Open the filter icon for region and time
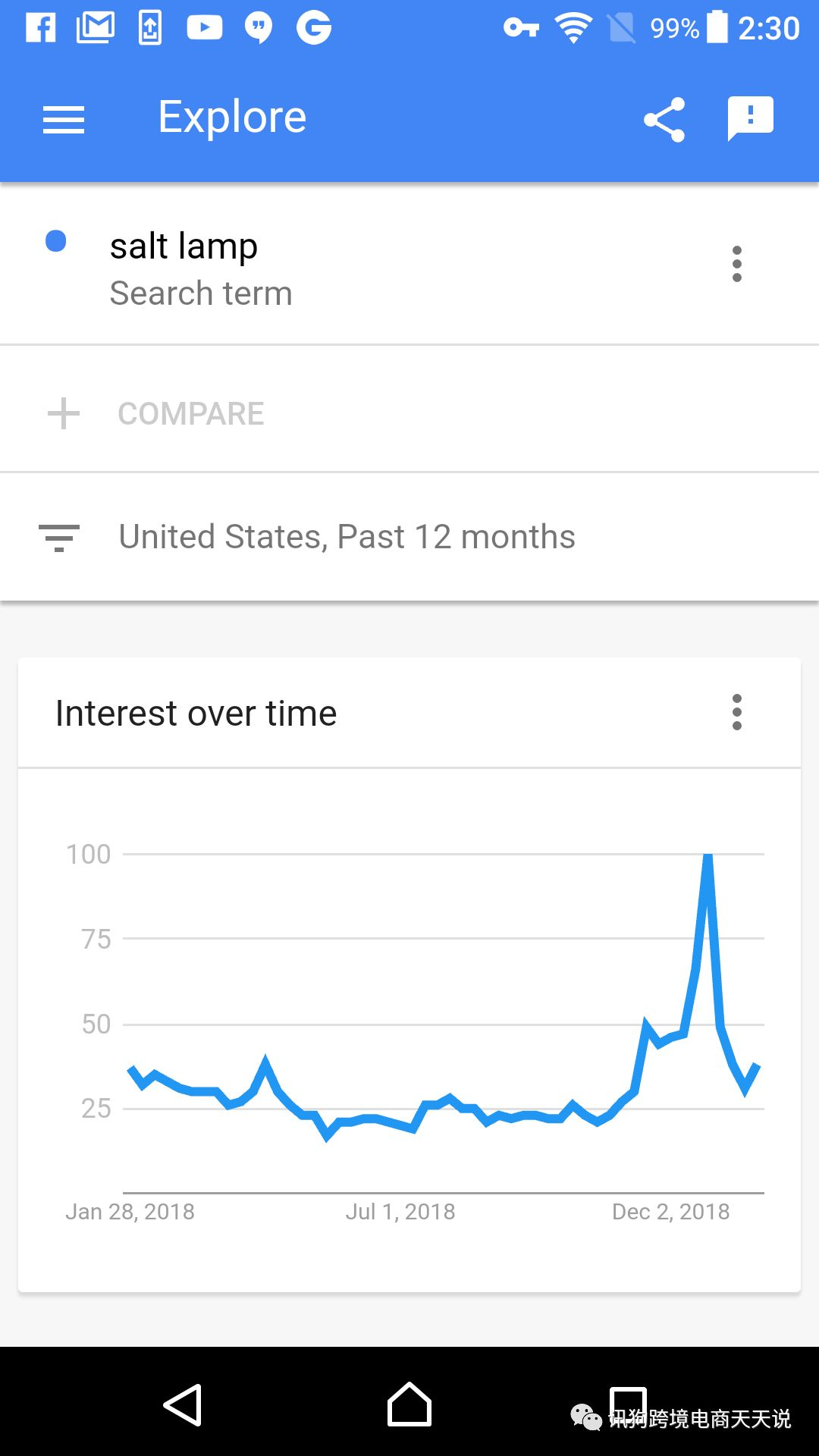 [59, 538]
